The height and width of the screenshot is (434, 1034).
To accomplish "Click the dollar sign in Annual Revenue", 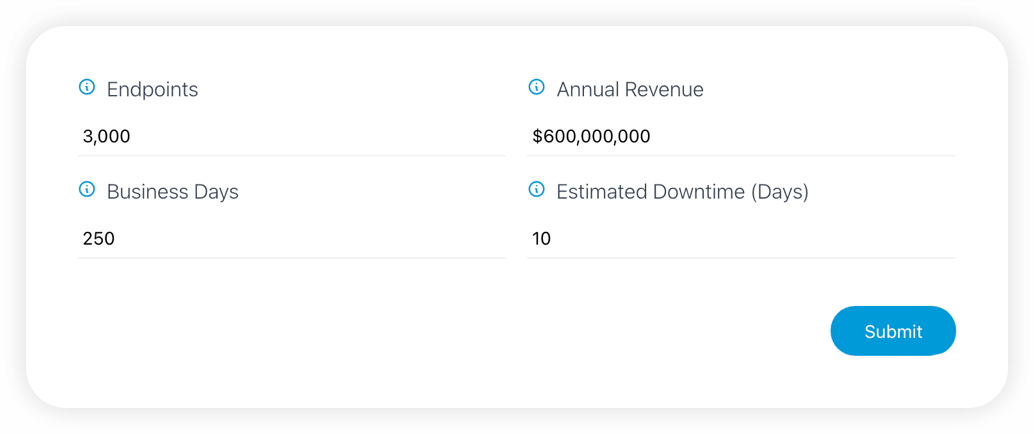I will click(x=537, y=137).
